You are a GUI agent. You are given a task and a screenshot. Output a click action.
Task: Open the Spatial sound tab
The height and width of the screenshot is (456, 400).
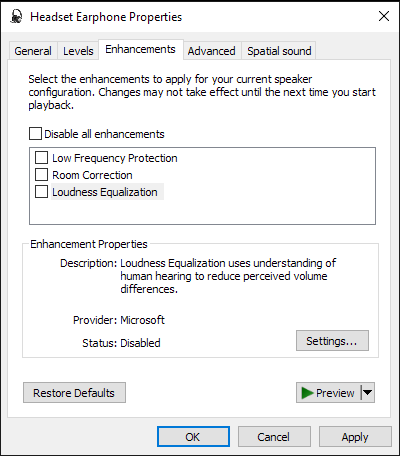point(279,51)
